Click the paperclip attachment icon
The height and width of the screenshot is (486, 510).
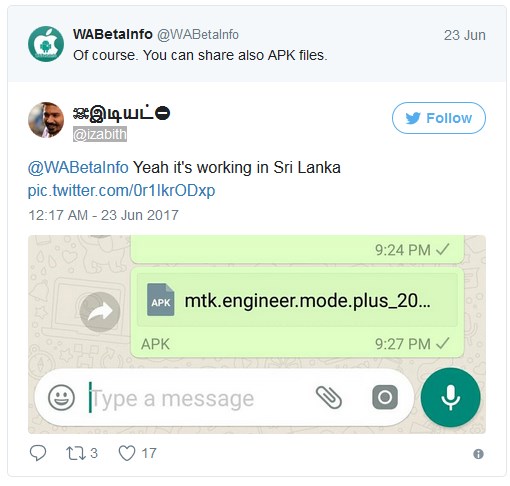click(329, 397)
